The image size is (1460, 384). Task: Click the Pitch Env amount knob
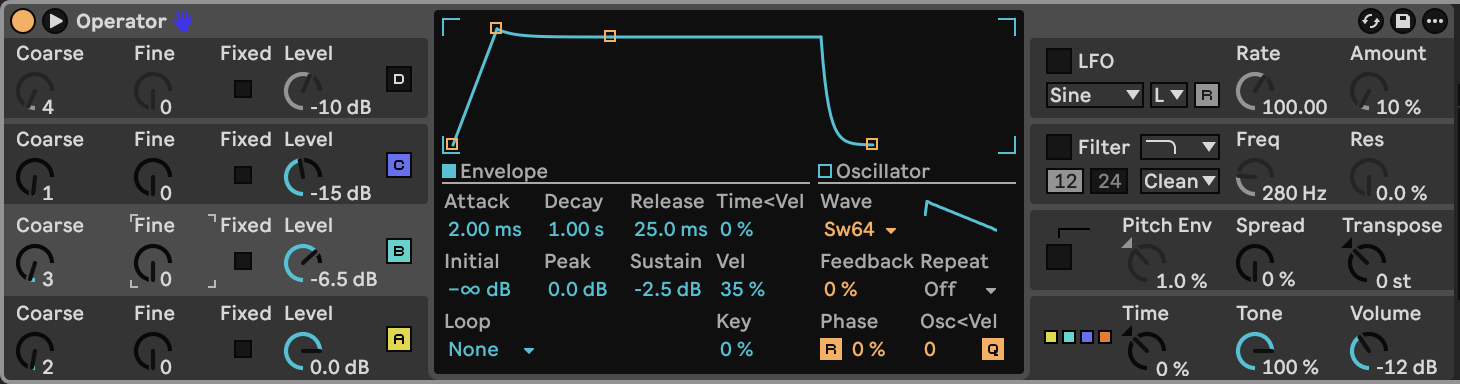(1145, 263)
